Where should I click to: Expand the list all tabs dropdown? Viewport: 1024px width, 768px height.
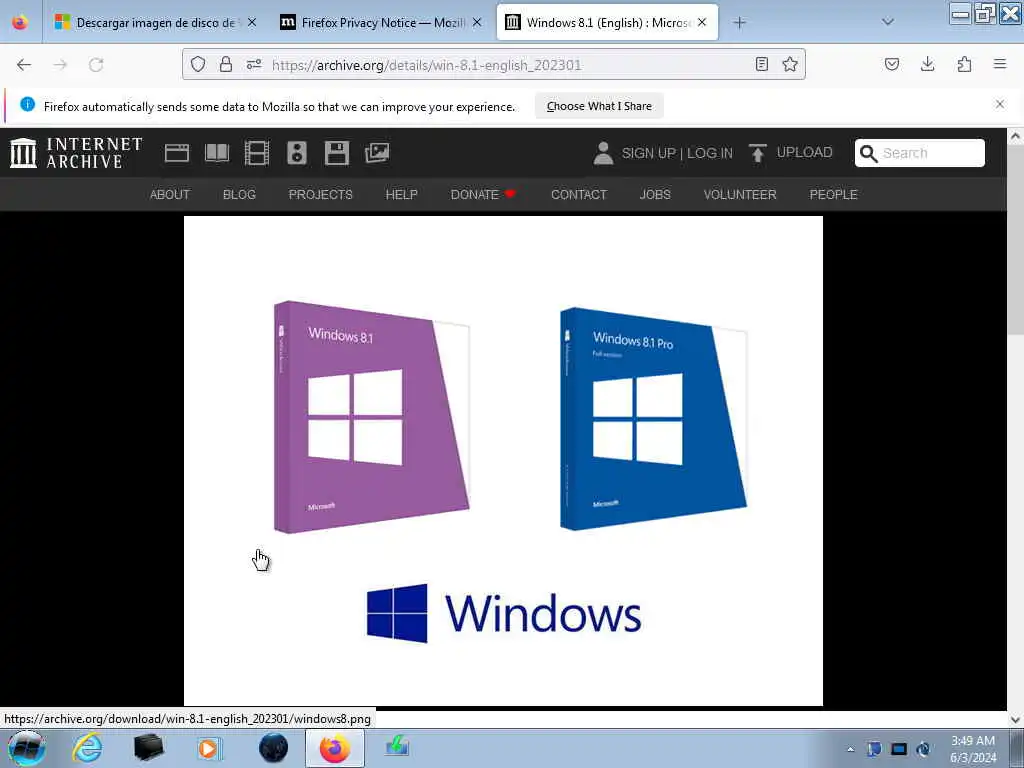[x=888, y=22]
